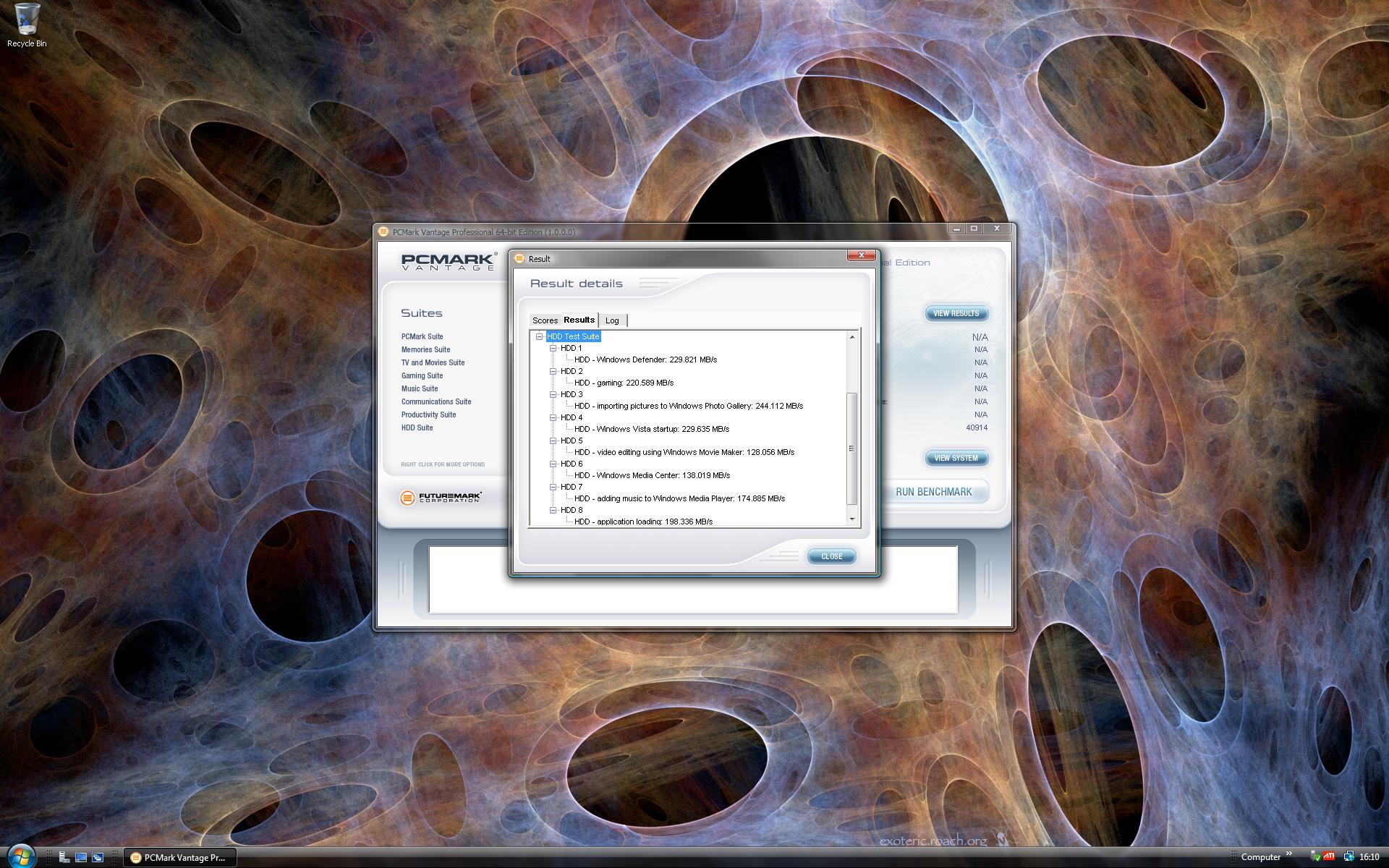The height and width of the screenshot is (868, 1389).
Task: Collapse the HDD 8 tree node
Action: 553,510
